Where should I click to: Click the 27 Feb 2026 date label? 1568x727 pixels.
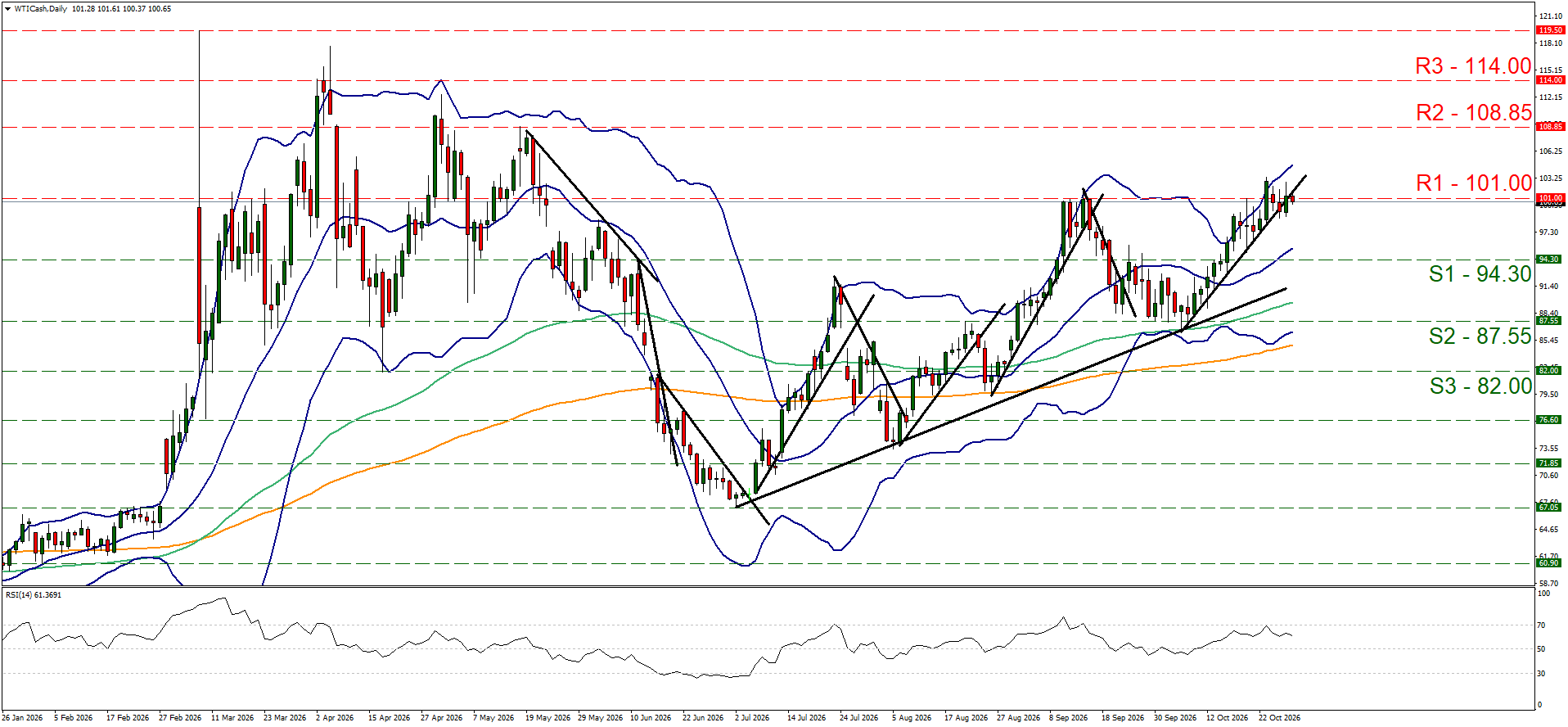click(x=180, y=718)
